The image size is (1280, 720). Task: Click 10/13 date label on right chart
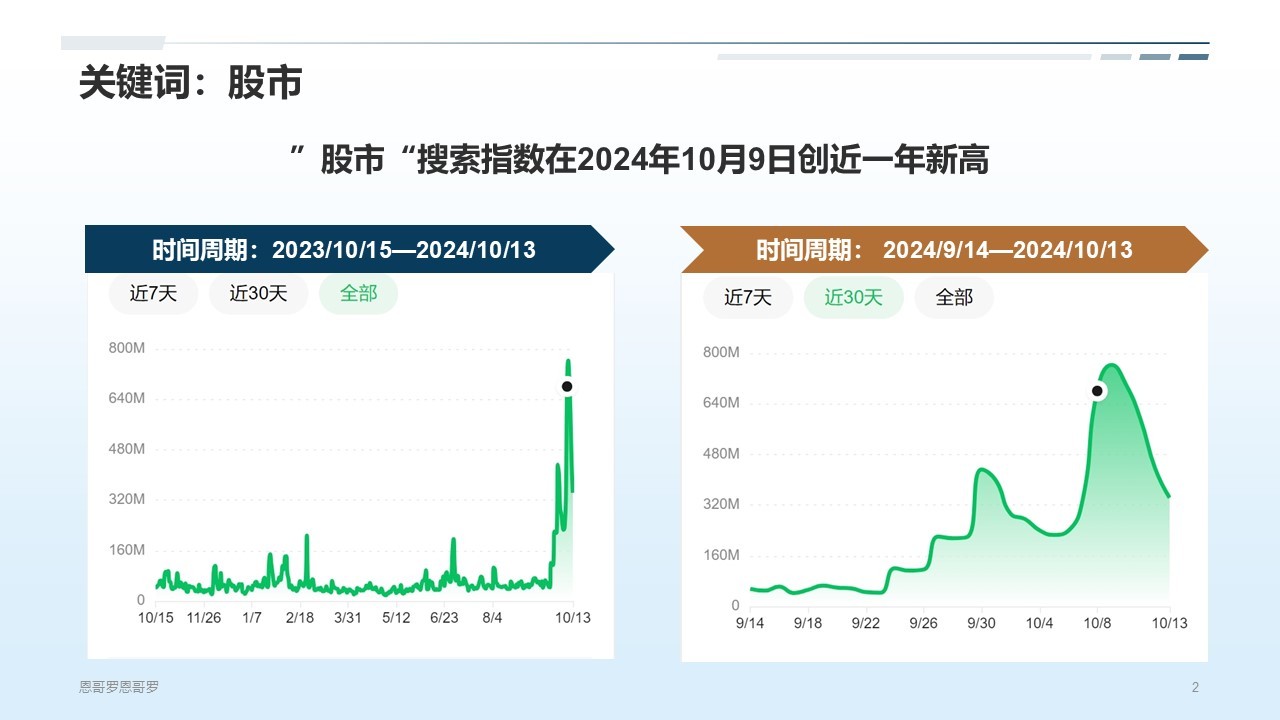(x=1169, y=623)
